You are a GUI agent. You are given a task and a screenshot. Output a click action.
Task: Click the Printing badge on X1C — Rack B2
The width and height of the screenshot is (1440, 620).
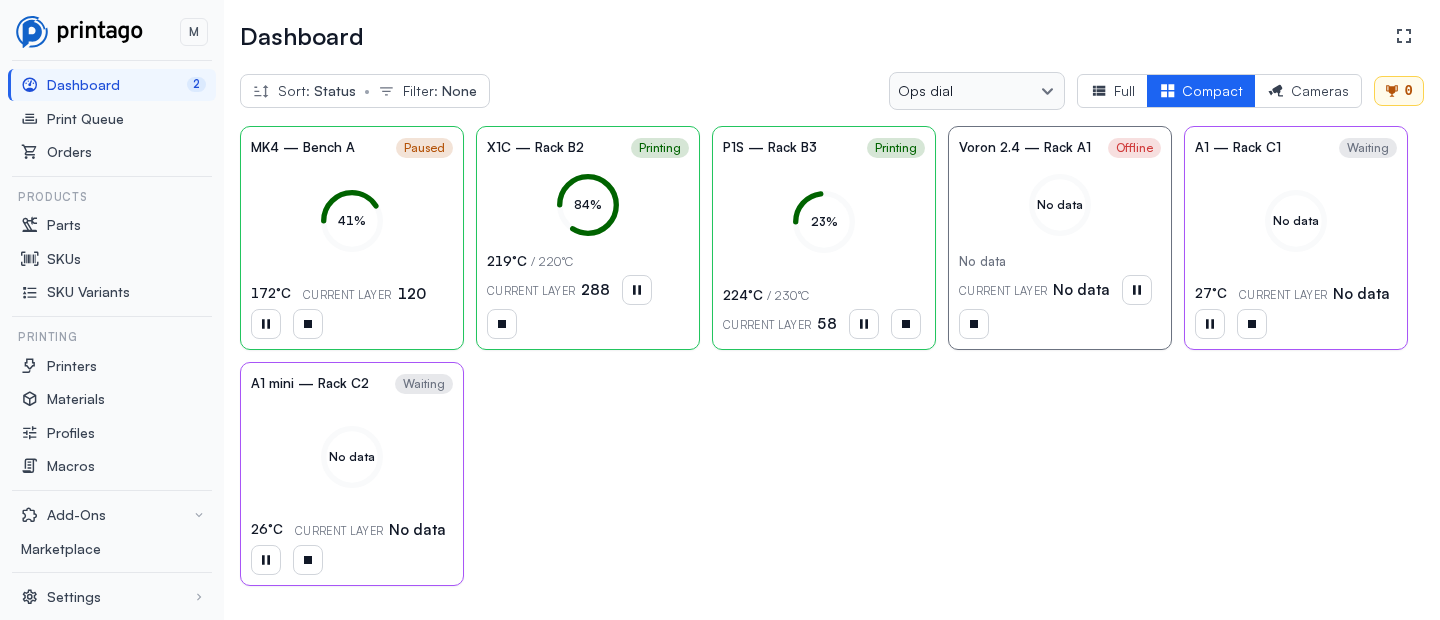660,148
